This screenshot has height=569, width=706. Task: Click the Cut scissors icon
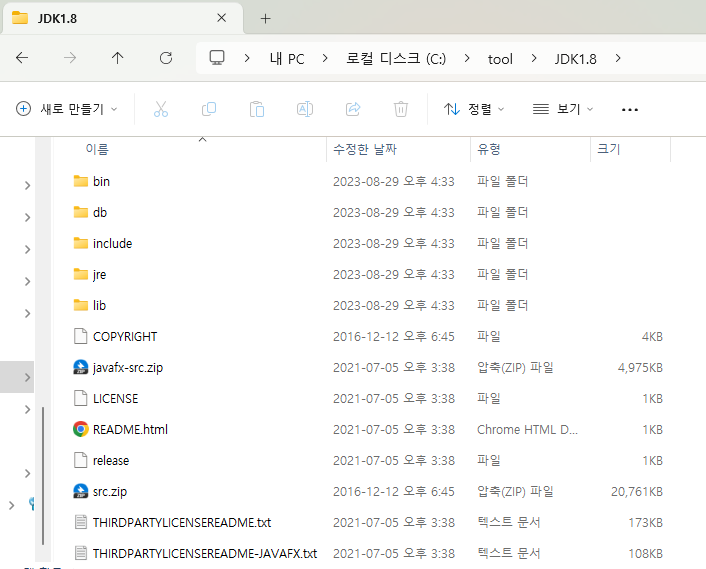tap(161, 109)
